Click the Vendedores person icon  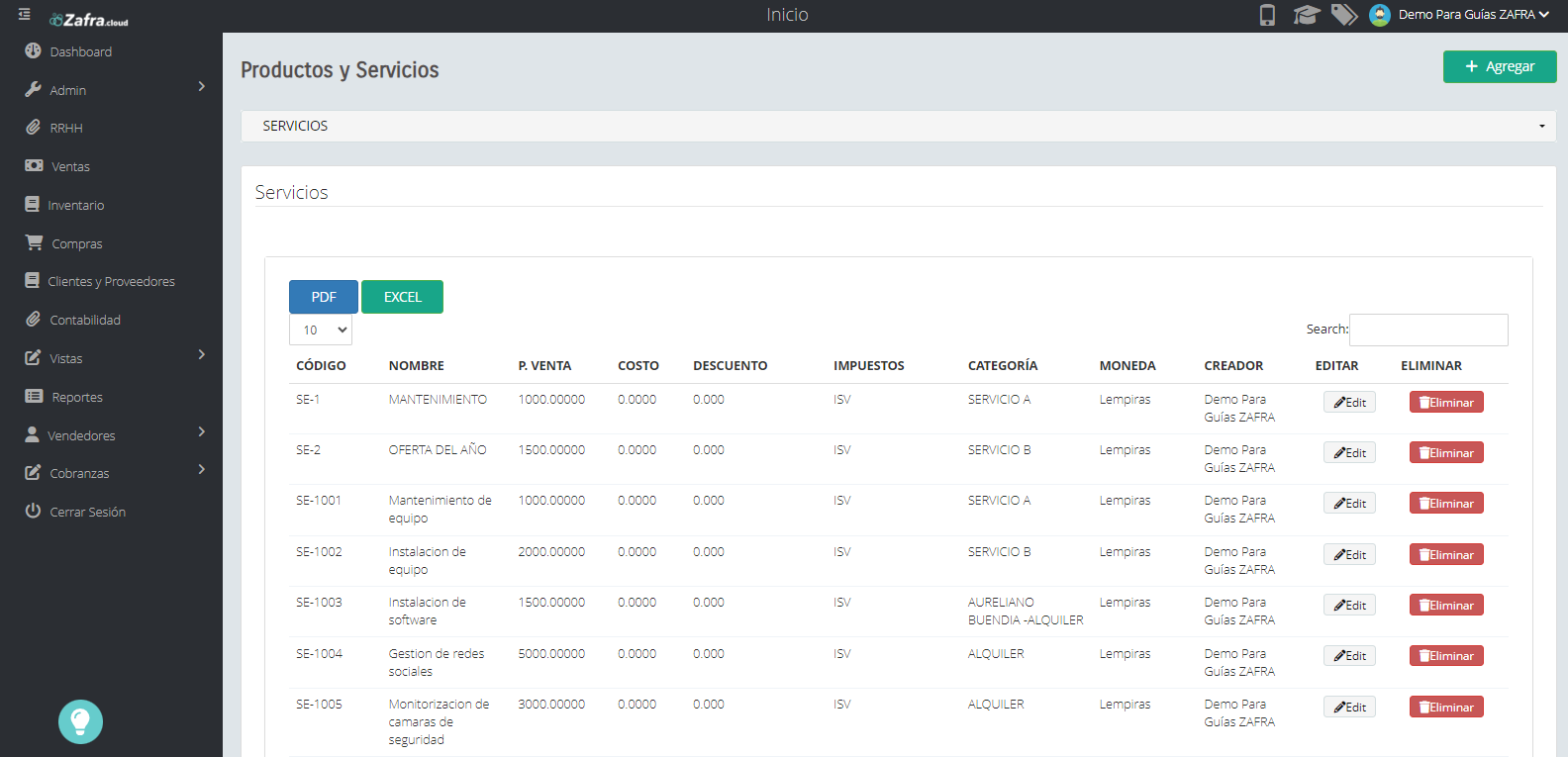(x=32, y=434)
